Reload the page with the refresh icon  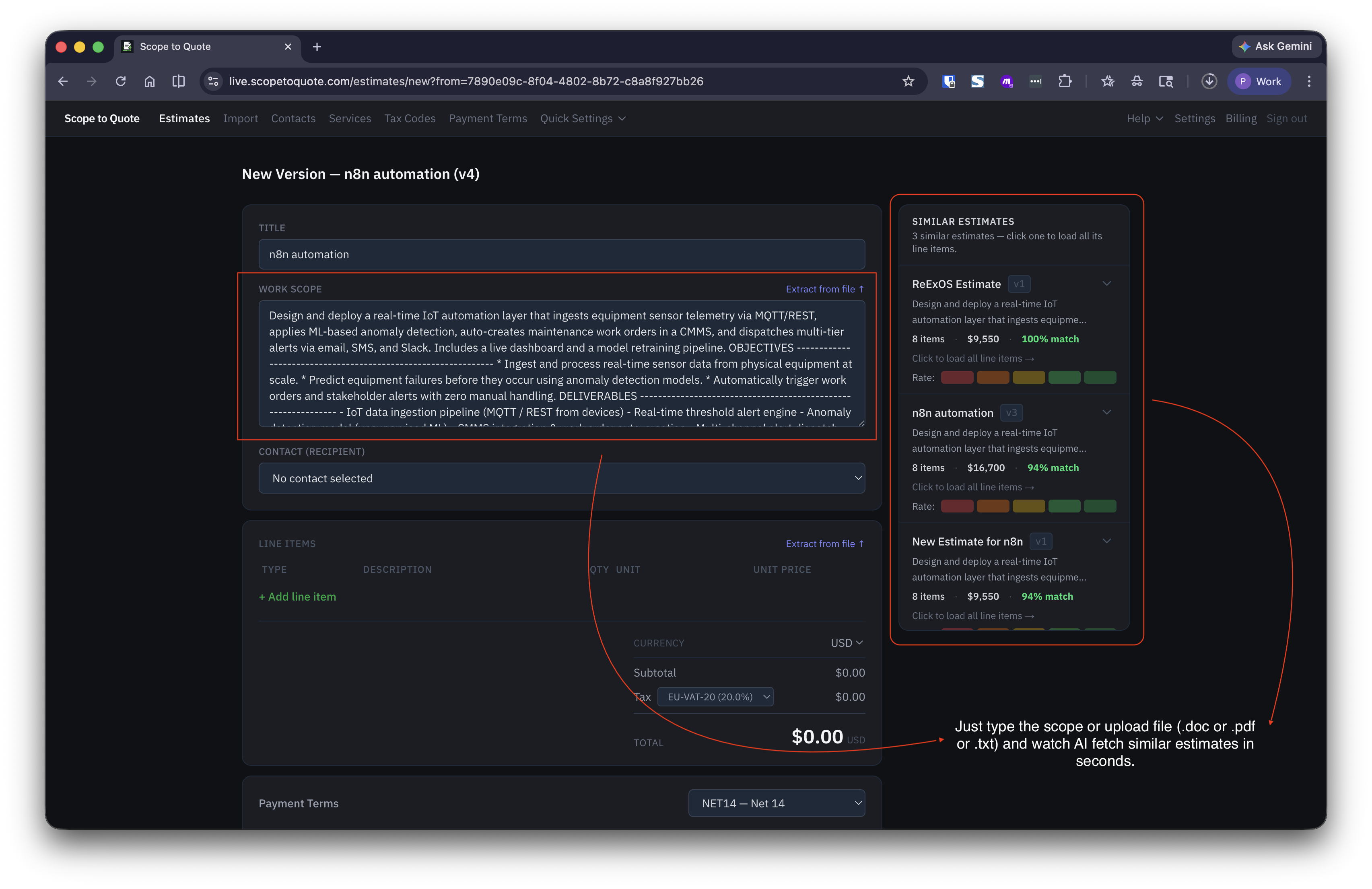[120, 81]
